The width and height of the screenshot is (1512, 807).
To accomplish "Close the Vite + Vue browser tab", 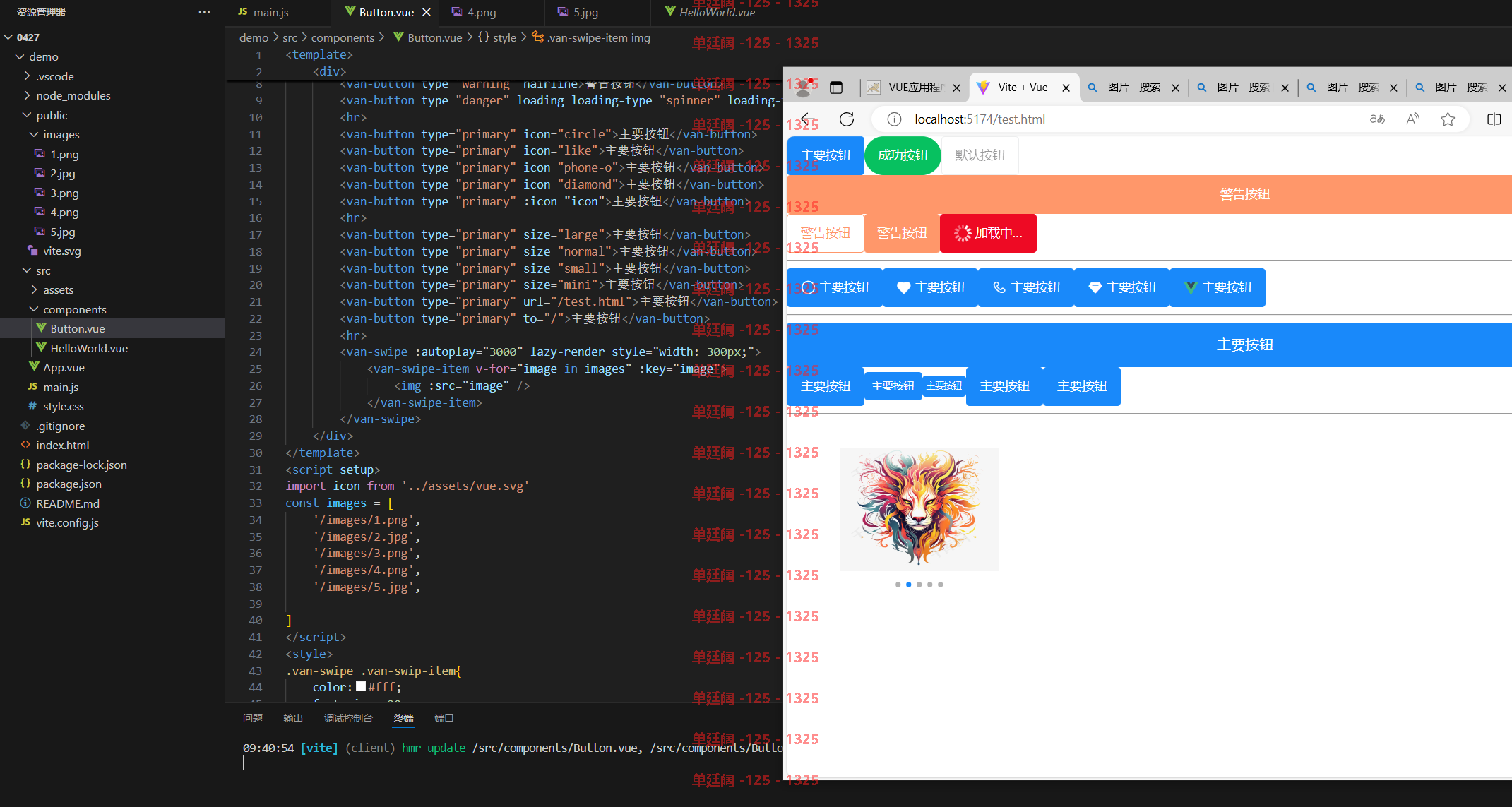I will [1066, 88].
